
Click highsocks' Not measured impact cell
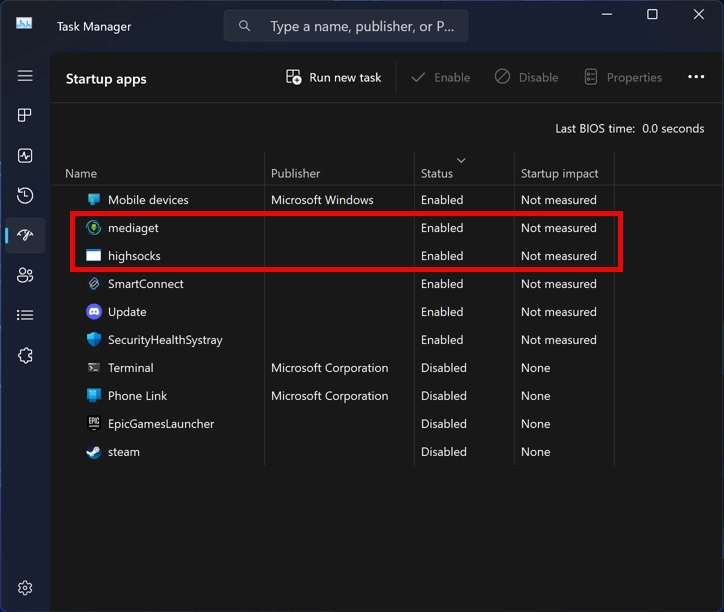(x=559, y=256)
